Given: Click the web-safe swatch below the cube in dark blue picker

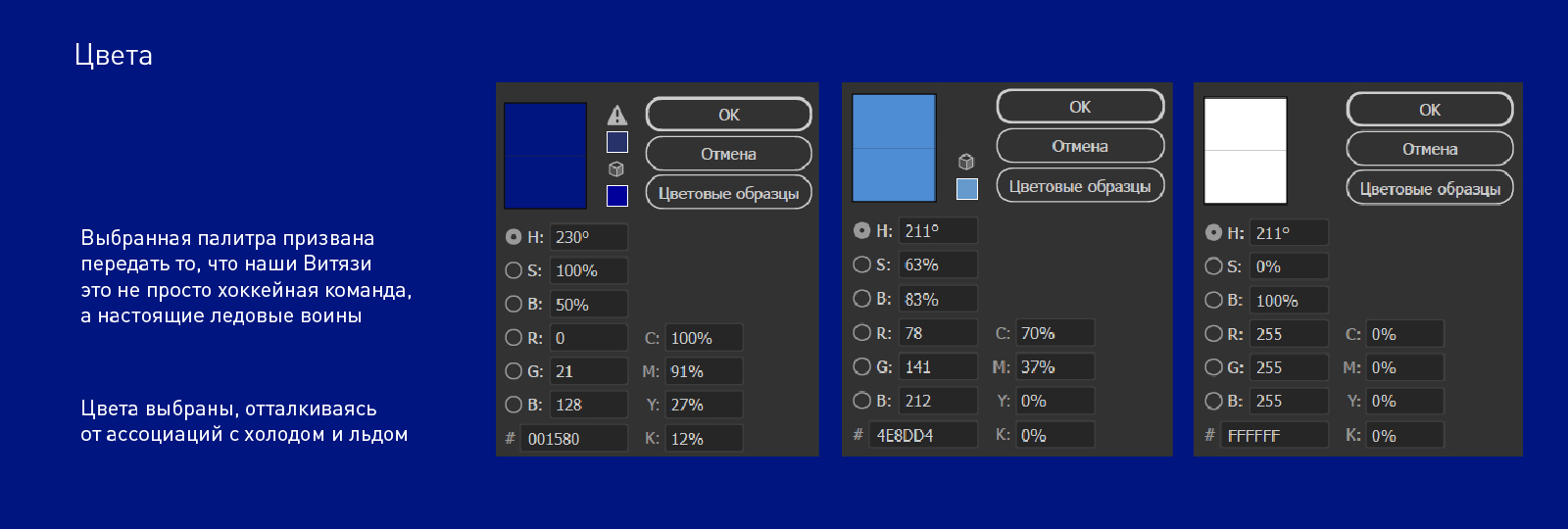Looking at the screenshot, I should click(616, 196).
